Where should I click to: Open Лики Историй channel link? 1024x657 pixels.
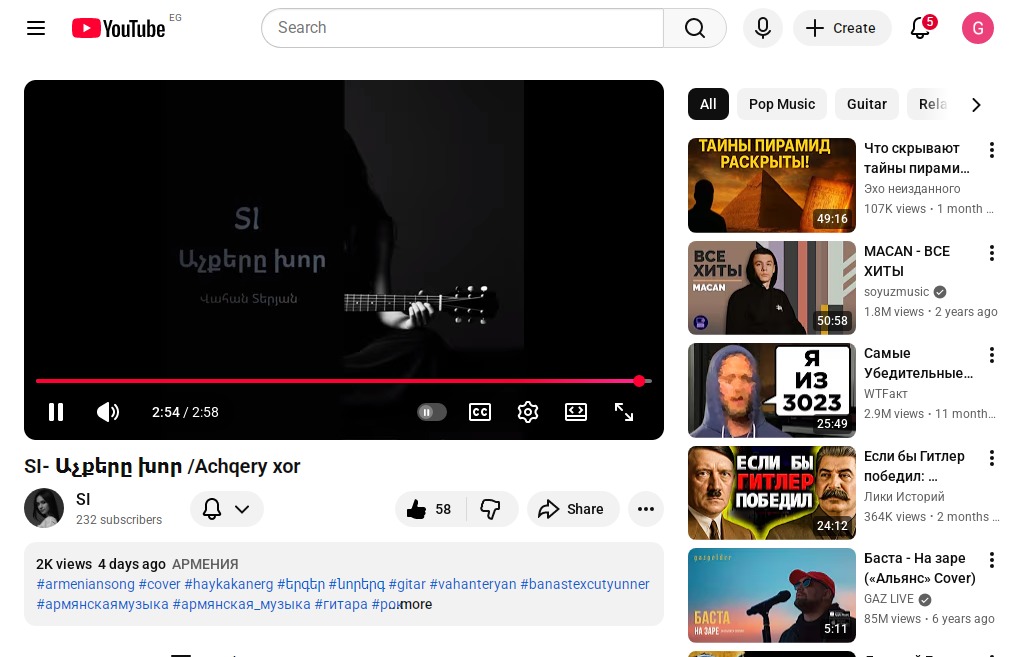(x=904, y=497)
